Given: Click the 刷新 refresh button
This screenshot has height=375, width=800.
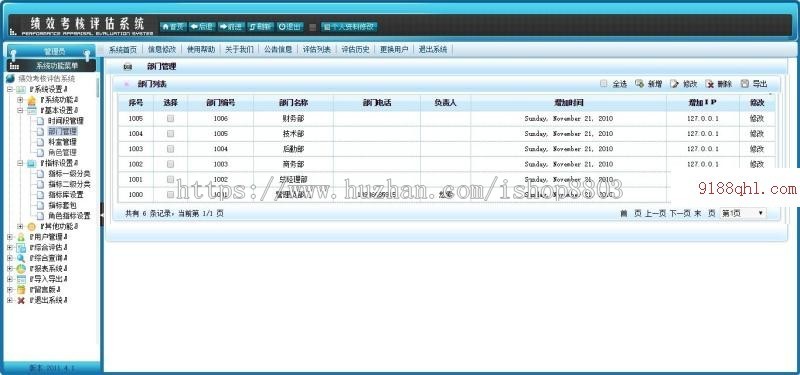Looking at the screenshot, I should [x=261, y=27].
